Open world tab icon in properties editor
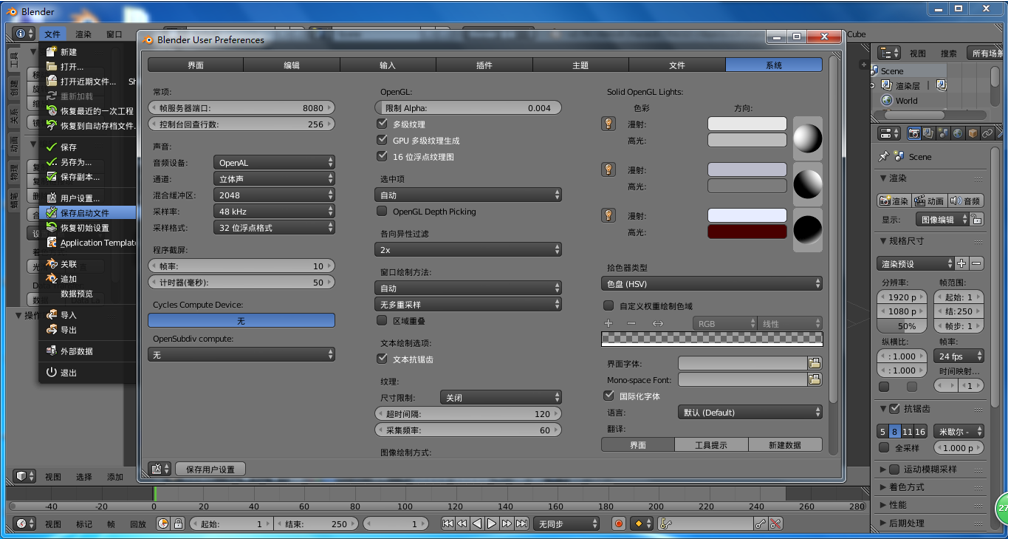The height and width of the screenshot is (539, 1009). coord(958,133)
